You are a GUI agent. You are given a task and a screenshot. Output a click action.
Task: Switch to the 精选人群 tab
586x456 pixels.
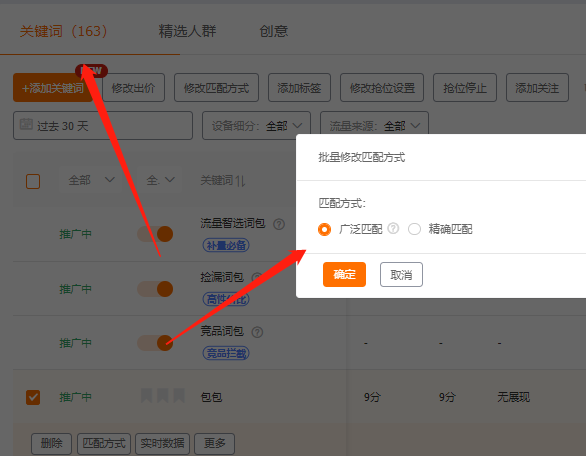[x=187, y=31]
